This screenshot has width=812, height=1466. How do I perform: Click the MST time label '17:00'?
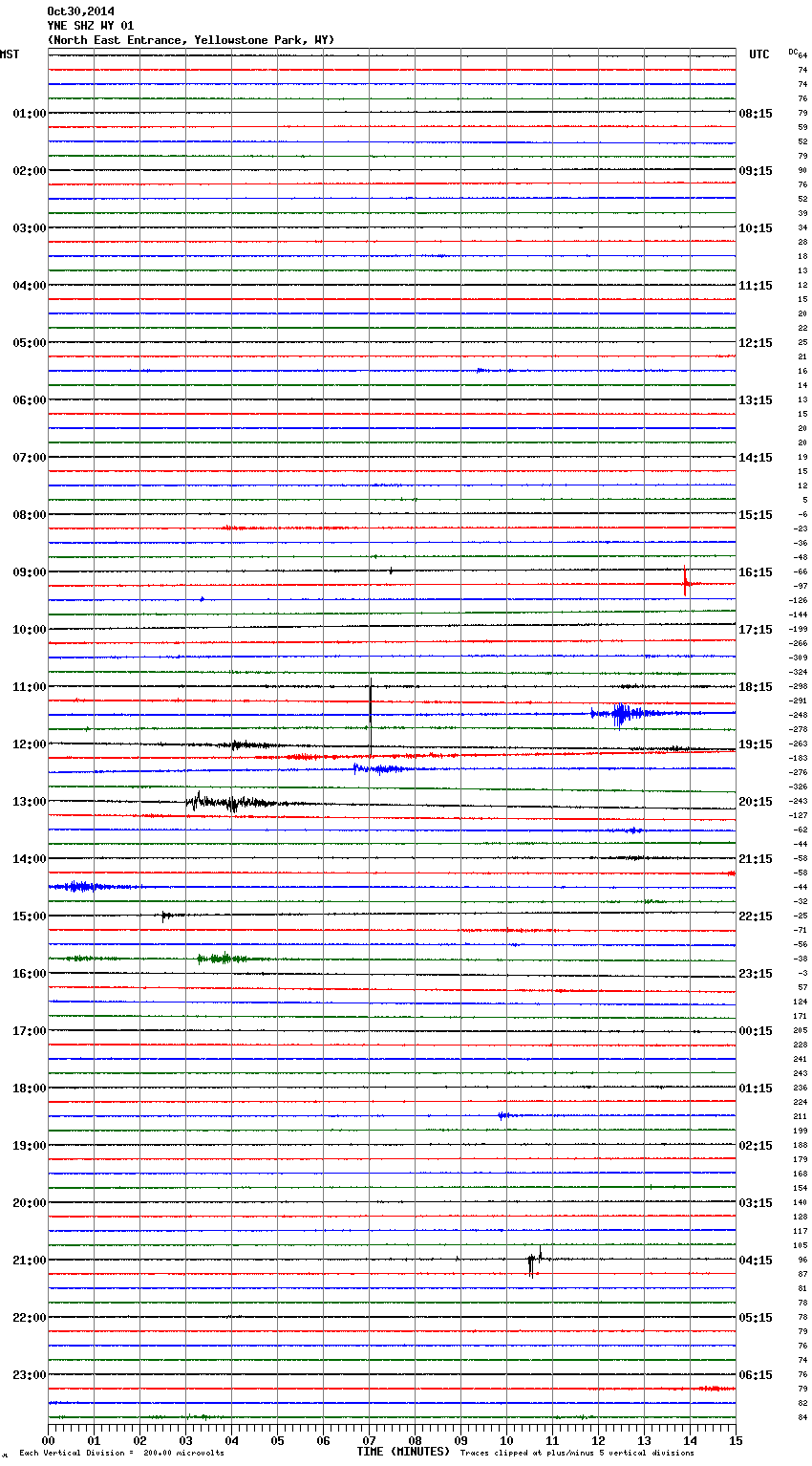(x=30, y=1031)
